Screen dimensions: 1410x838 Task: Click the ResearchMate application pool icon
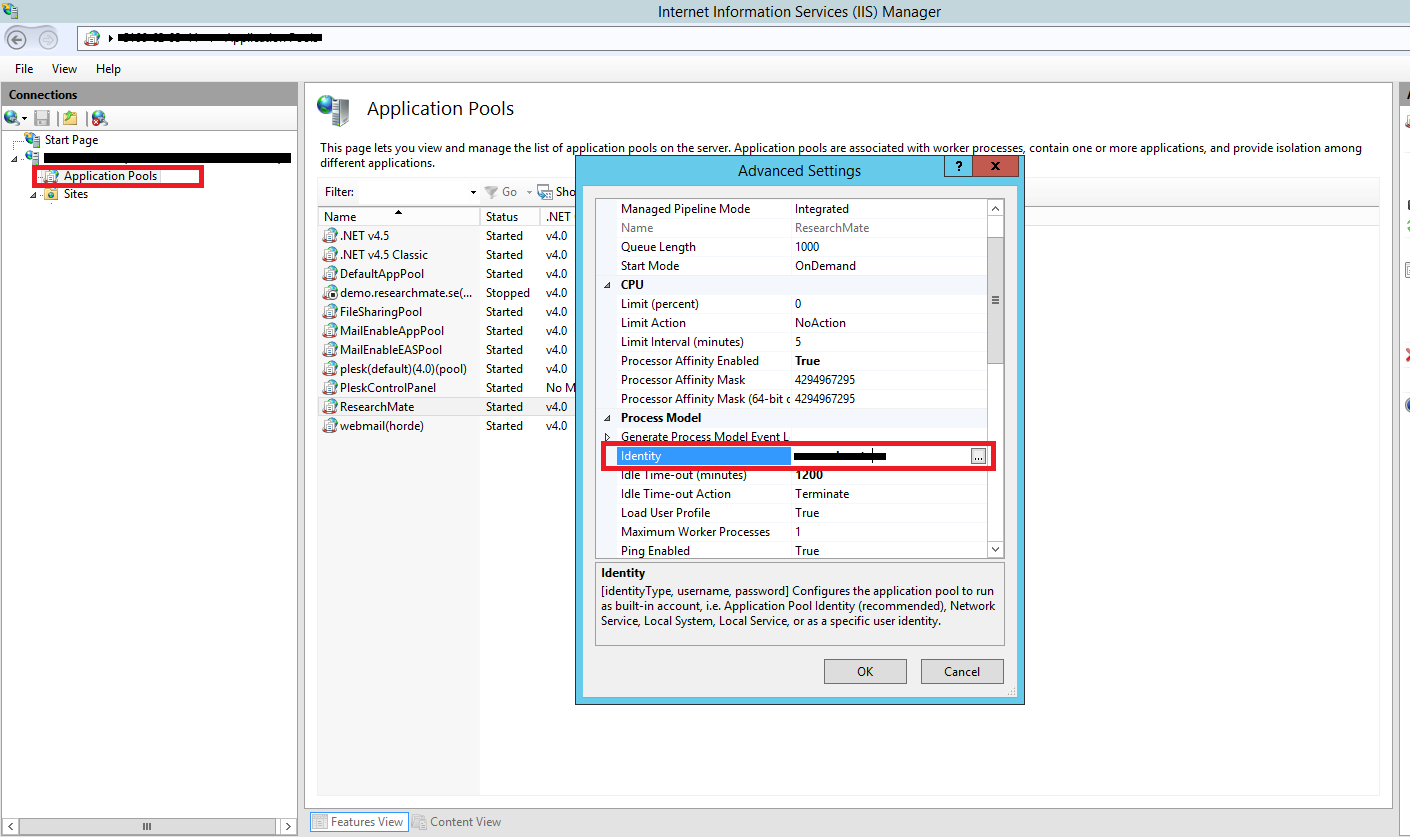pos(330,407)
